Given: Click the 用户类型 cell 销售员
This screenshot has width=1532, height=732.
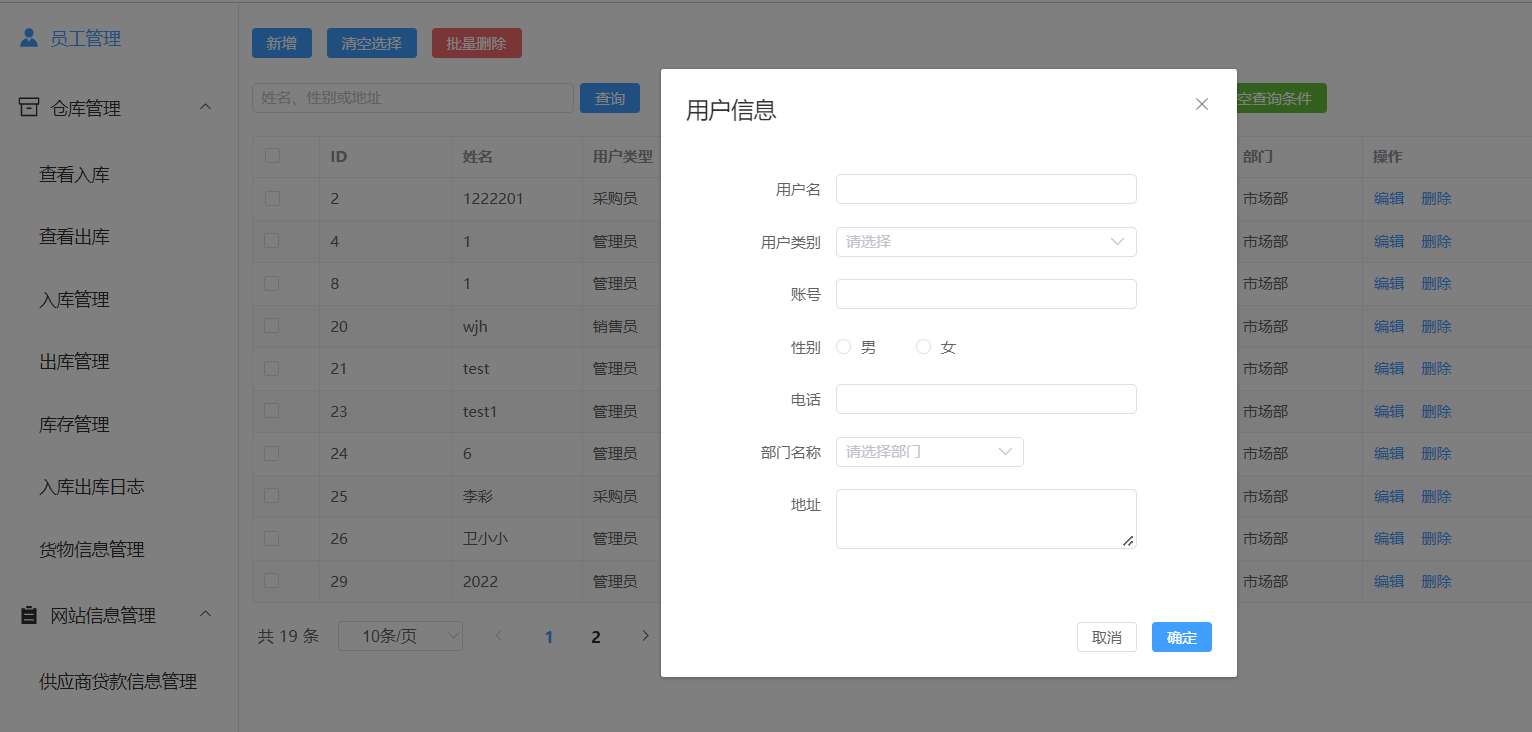Looking at the screenshot, I should point(615,326).
